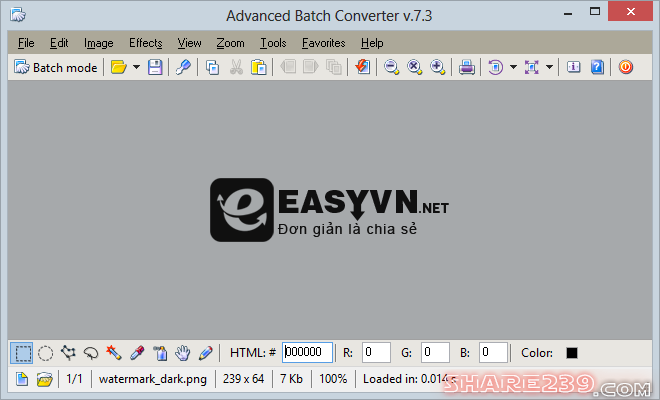Expand the Open folder dropdown arrow
This screenshot has width=660, height=400.
coord(136,67)
